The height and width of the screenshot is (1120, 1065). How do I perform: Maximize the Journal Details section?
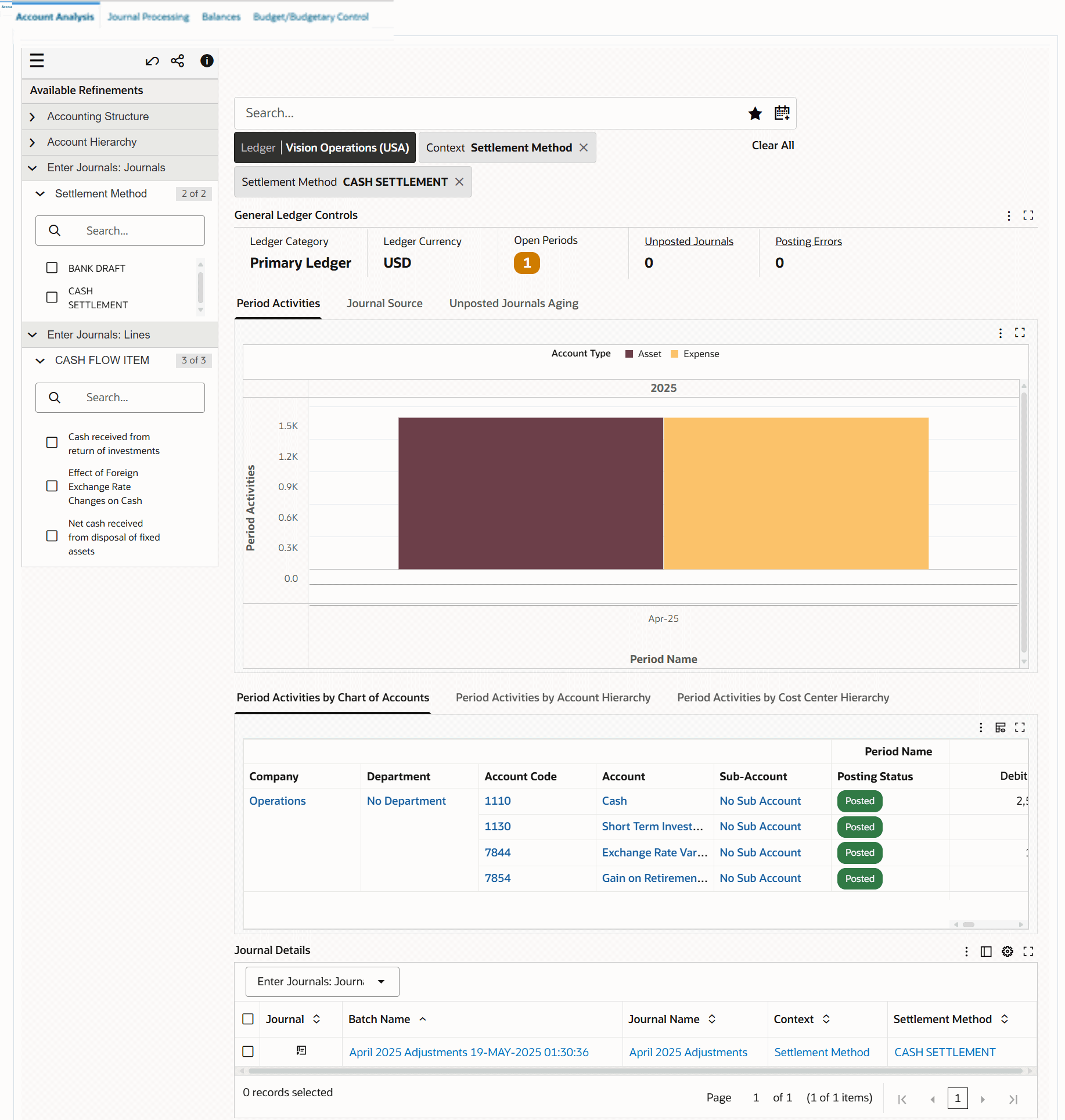(1028, 952)
